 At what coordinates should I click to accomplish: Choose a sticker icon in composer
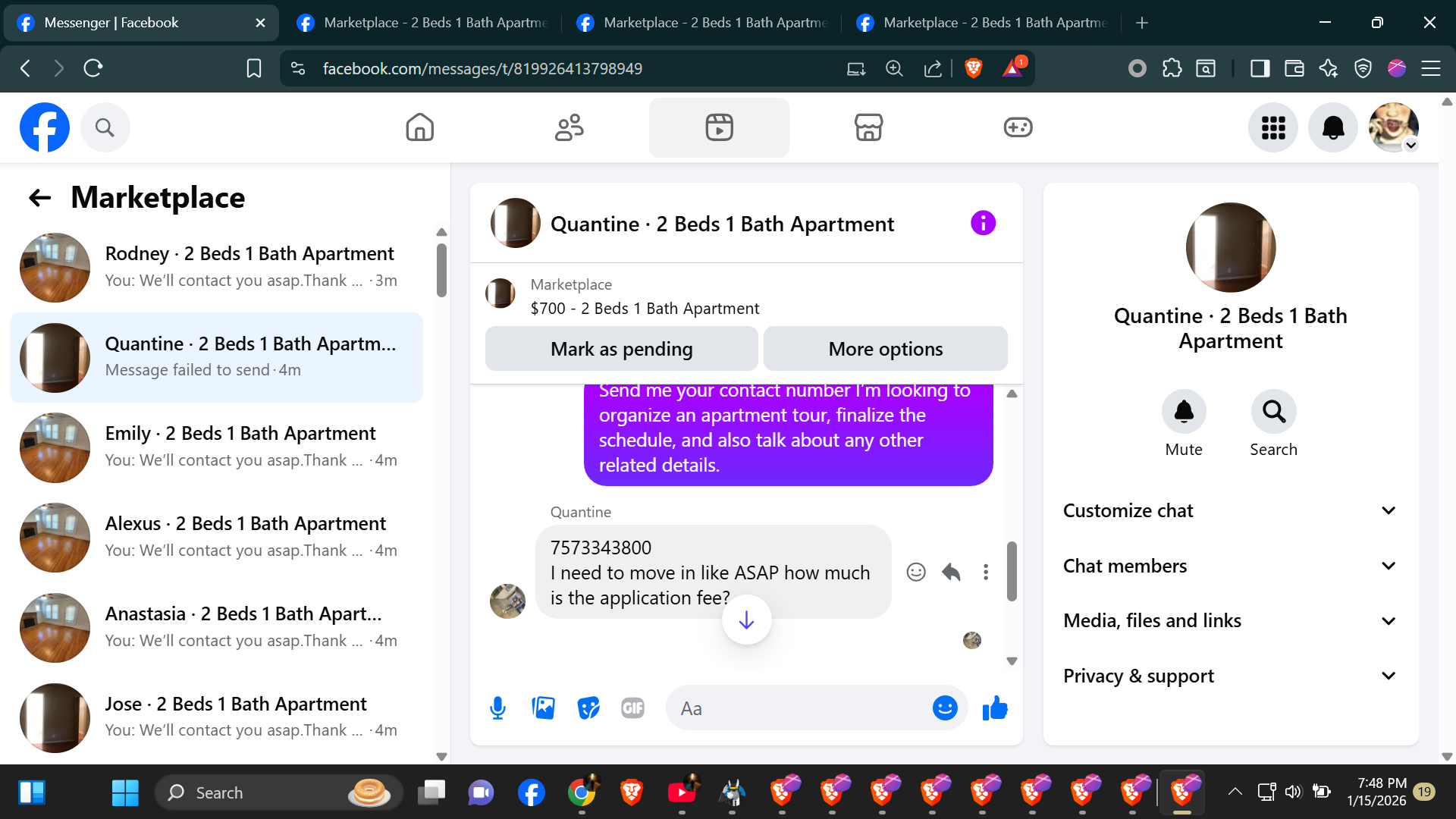point(588,708)
